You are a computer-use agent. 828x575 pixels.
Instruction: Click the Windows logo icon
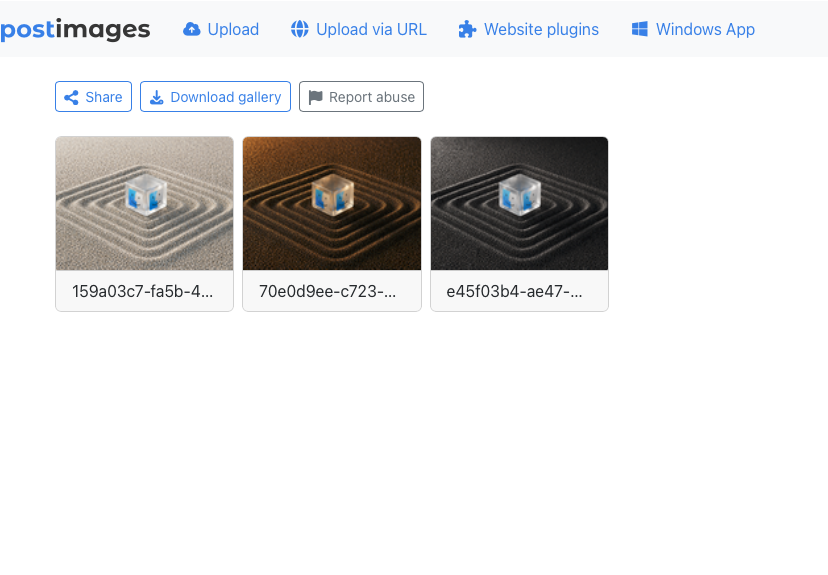639,29
